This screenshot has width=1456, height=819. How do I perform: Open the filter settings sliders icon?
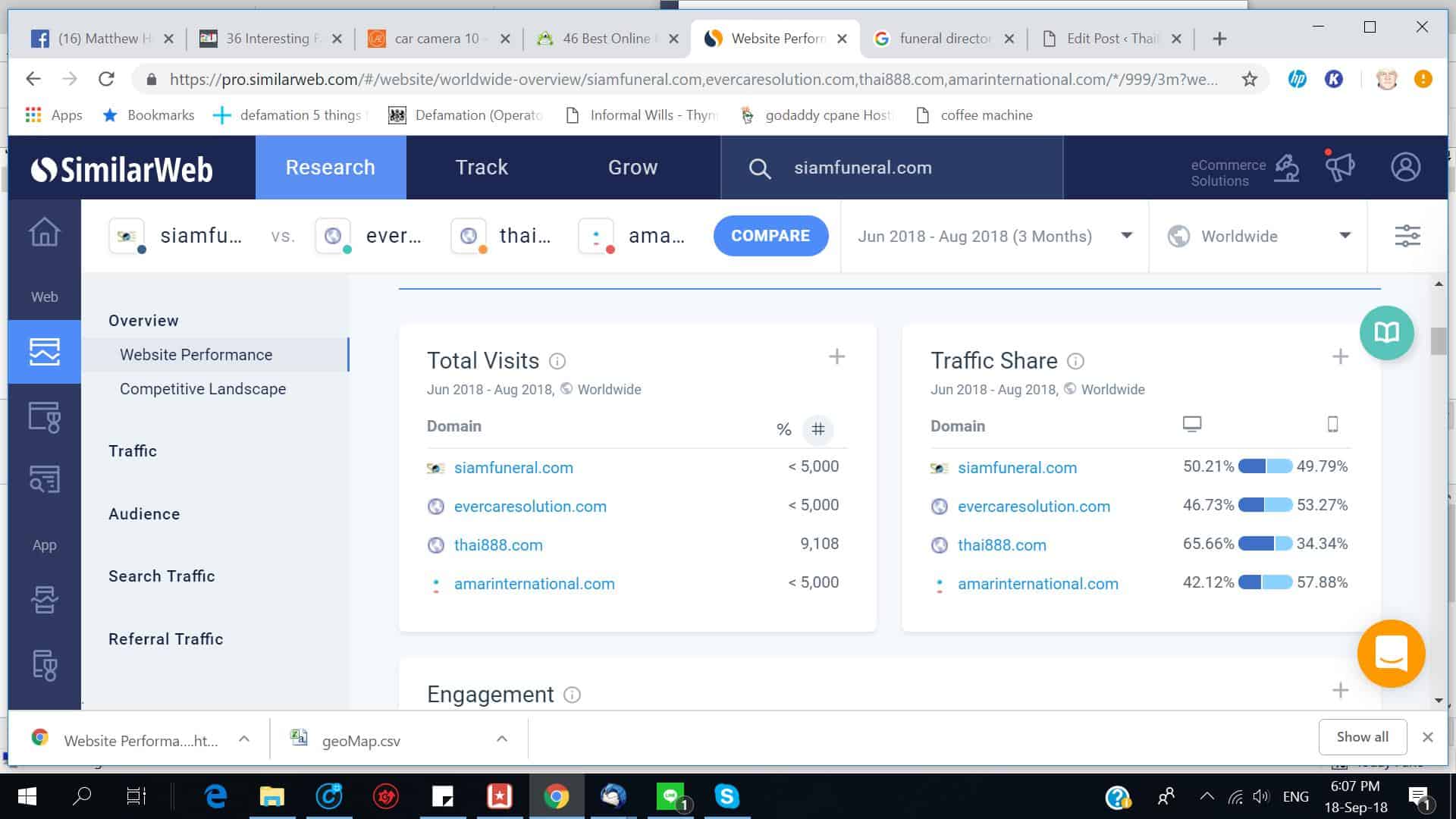tap(1407, 236)
